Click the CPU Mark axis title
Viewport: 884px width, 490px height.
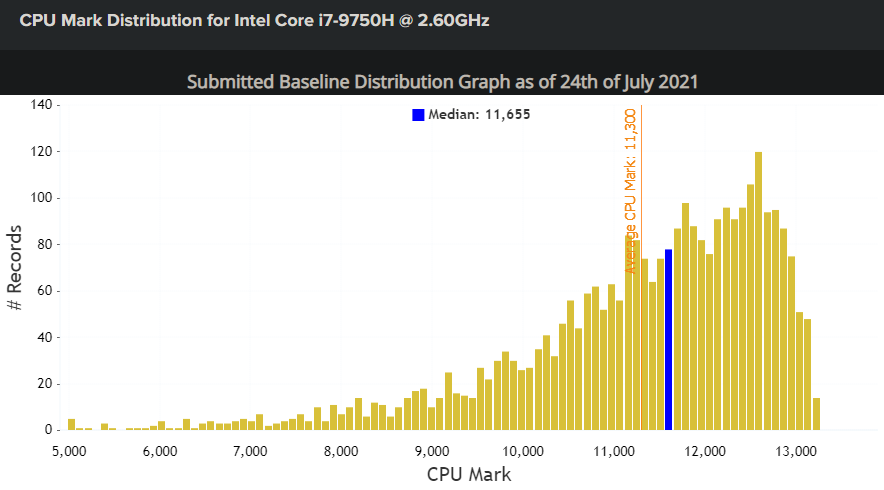pyautogui.click(x=469, y=474)
